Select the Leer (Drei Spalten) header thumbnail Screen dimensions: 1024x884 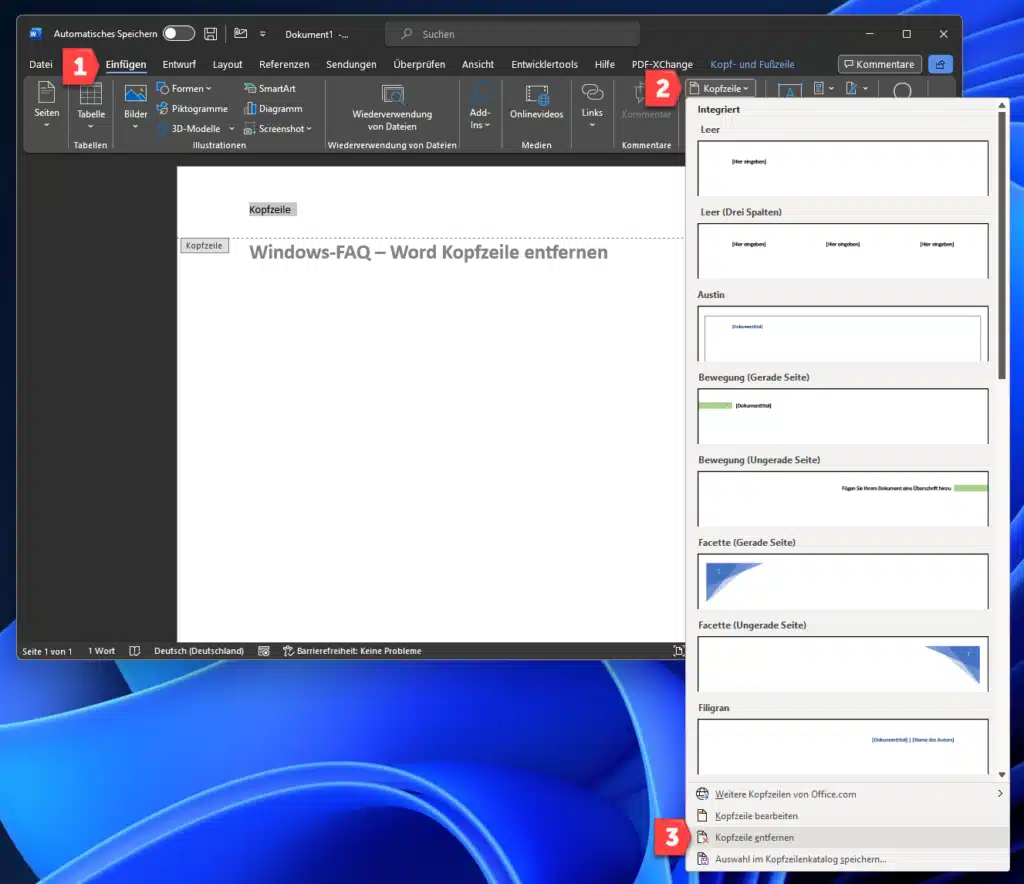coord(842,251)
